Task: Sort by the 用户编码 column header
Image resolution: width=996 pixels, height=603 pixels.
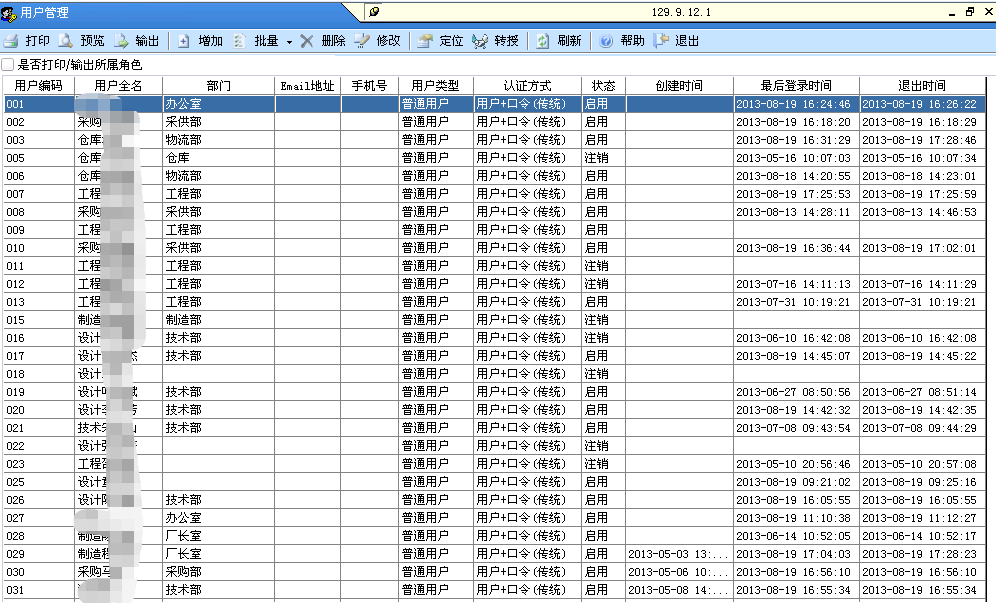Action: pos(38,86)
